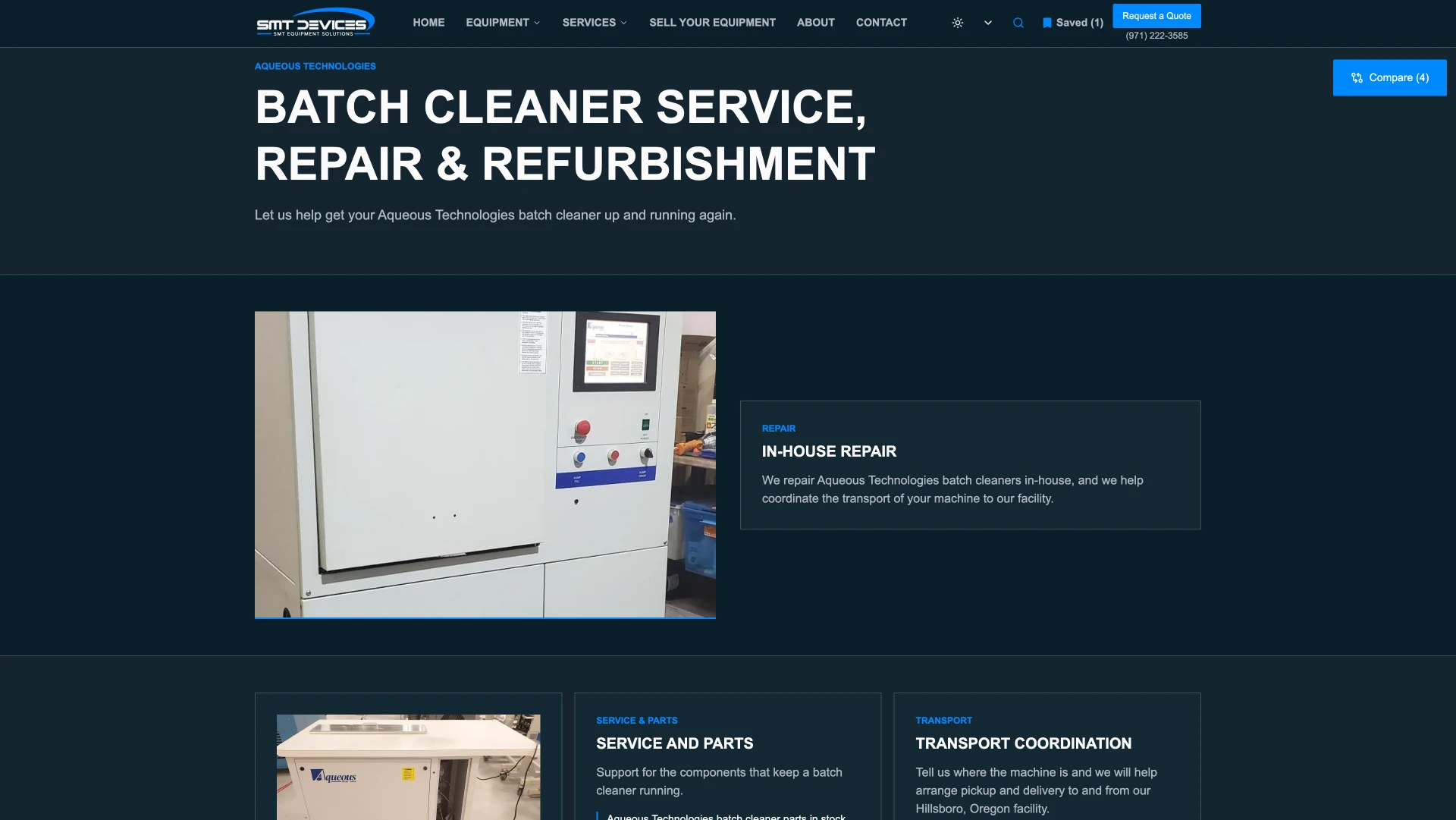
Task: Go to the HOME menu item
Action: (428, 23)
